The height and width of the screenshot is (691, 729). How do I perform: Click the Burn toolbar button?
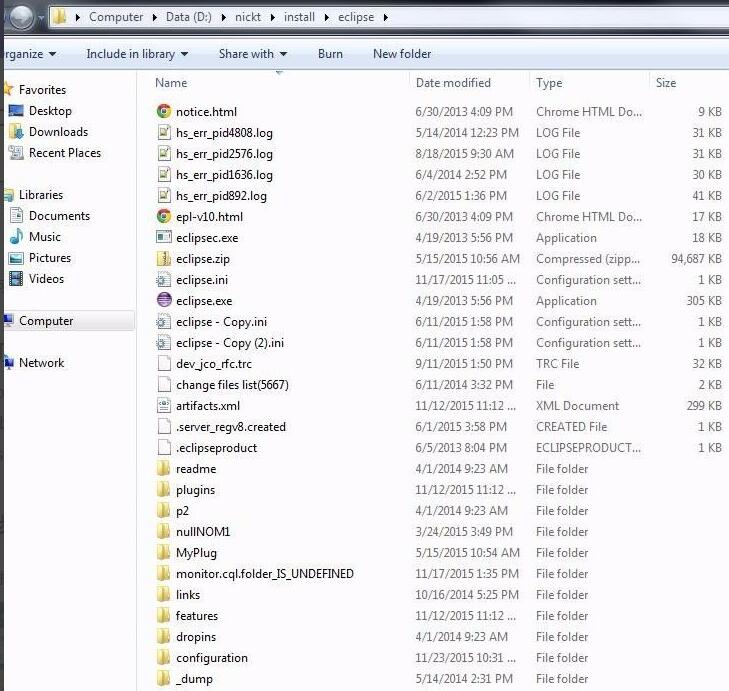330,54
